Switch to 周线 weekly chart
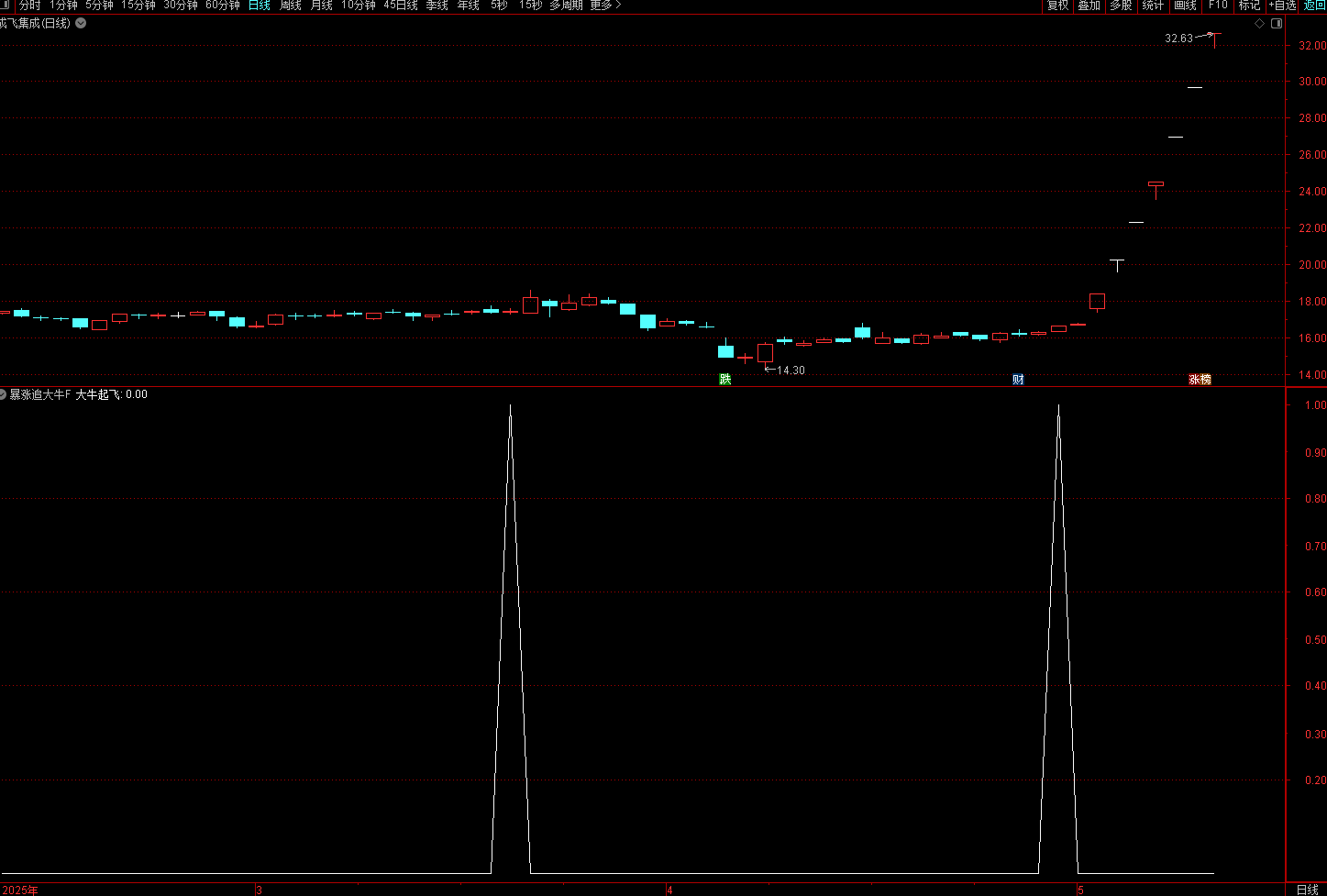 (291, 6)
